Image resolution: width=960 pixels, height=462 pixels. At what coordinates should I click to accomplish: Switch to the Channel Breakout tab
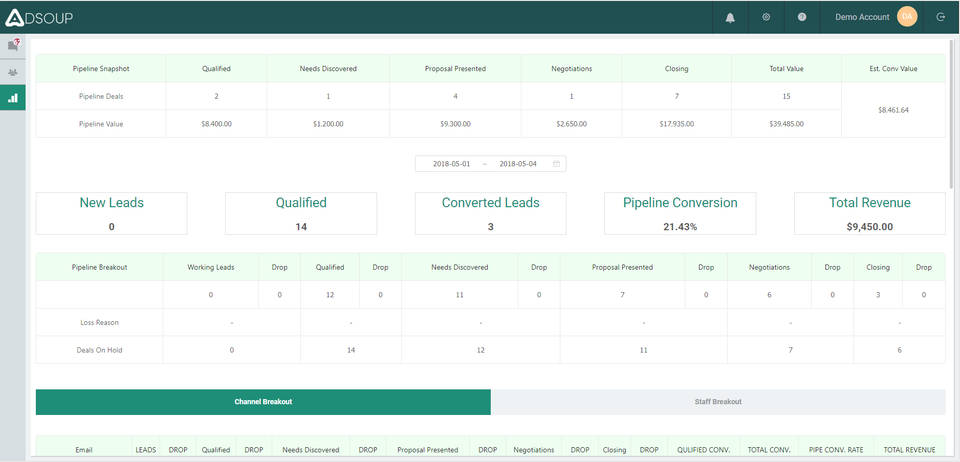pyautogui.click(x=263, y=402)
